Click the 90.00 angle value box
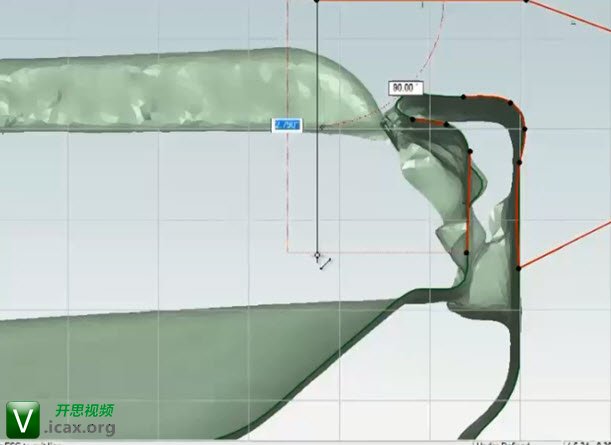 click(x=406, y=88)
